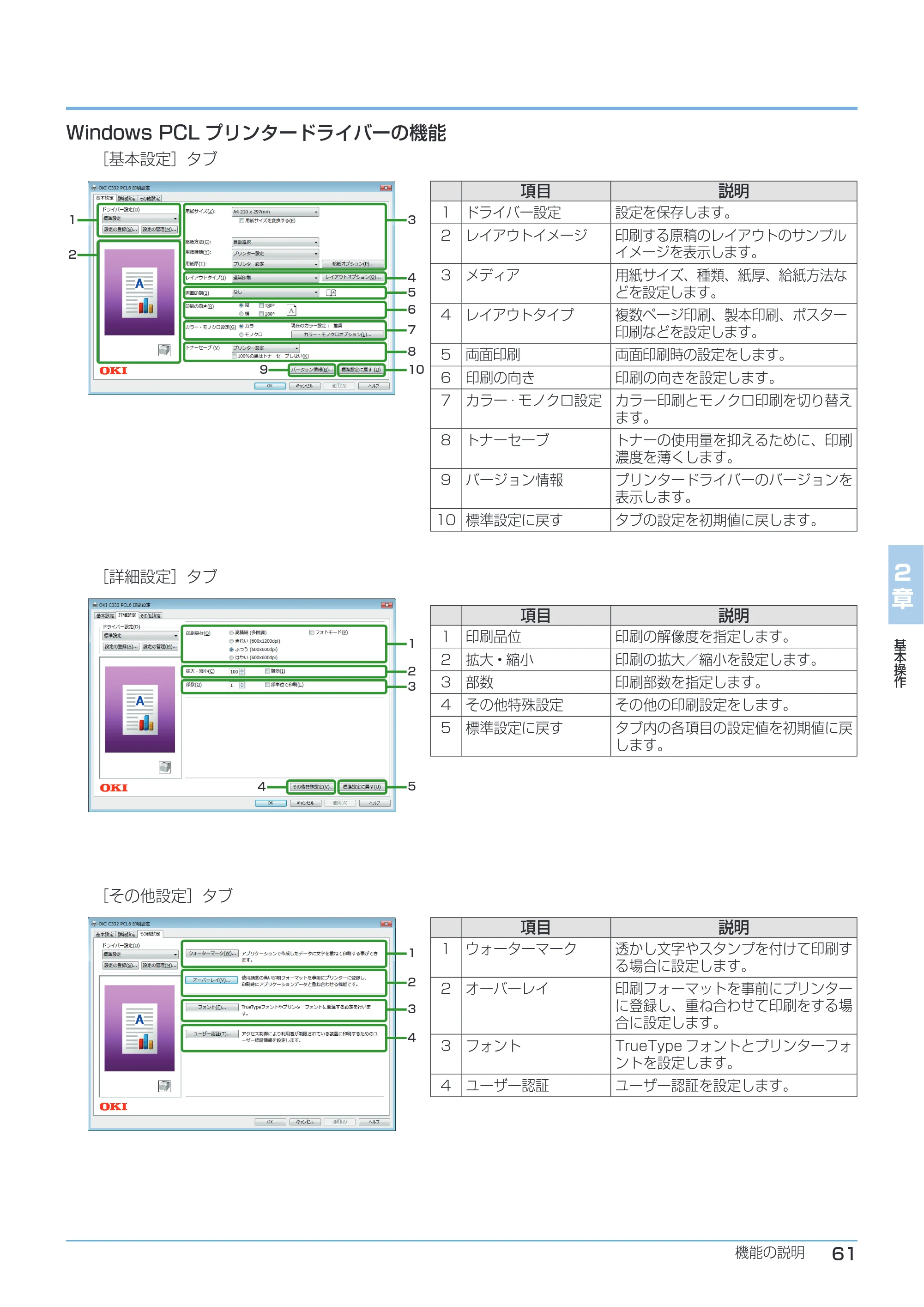The image size is (924, 1307).
Task: Click 設定の管理(M)... in the 基本設定 dialog
Action: pos(159,230)
